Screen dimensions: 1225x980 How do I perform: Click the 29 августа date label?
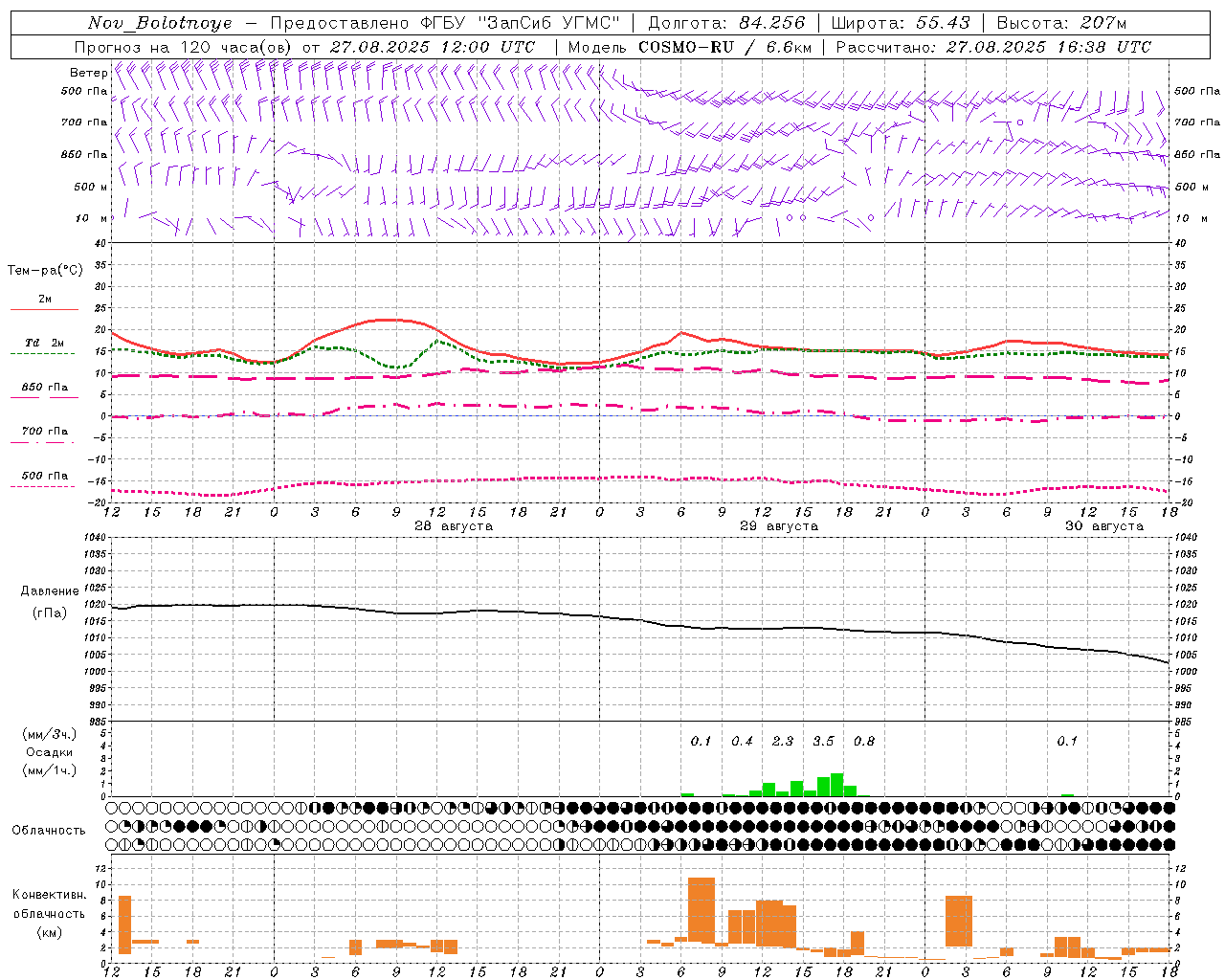click(779, 526)
